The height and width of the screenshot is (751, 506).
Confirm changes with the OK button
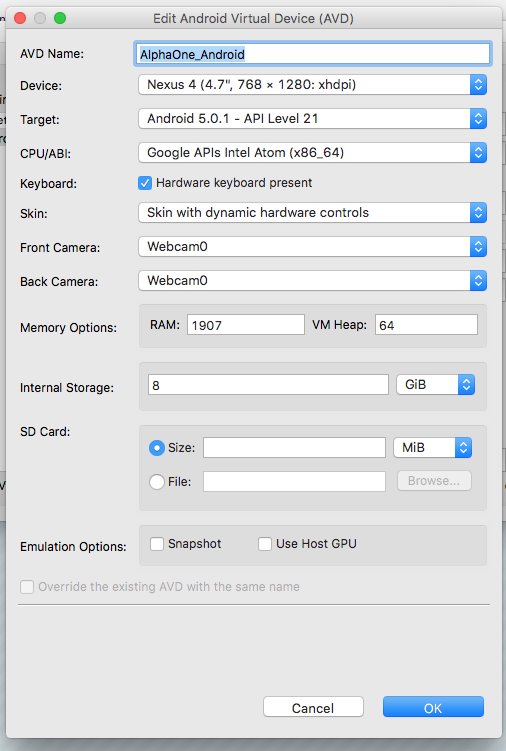click(x=433, y=707)
